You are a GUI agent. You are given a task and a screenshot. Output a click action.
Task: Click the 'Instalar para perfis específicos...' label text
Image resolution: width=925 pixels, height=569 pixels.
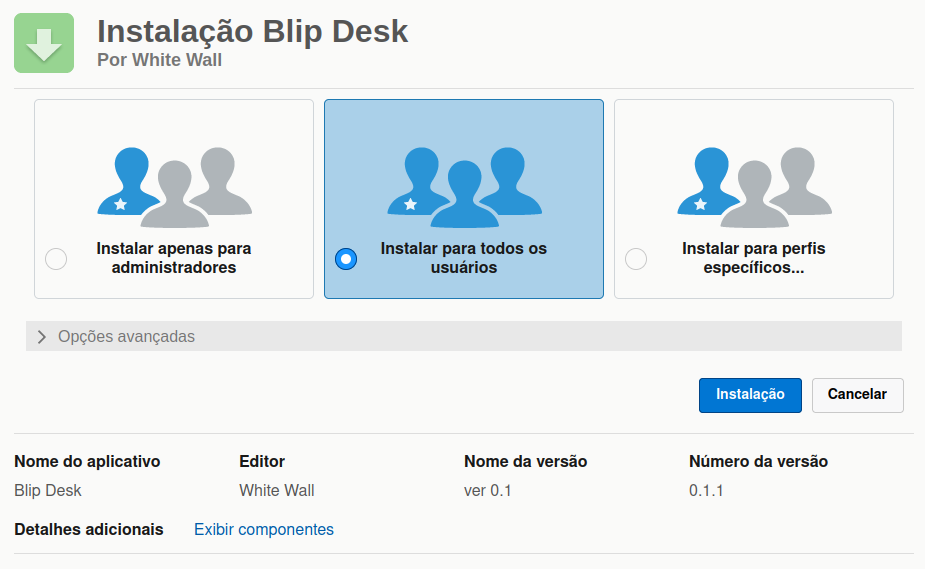pos(754,258)
